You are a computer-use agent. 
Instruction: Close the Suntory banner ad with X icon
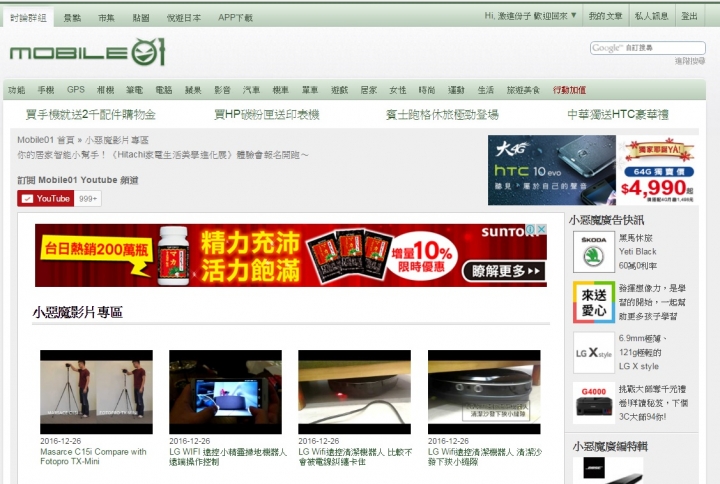click(541, 229)
